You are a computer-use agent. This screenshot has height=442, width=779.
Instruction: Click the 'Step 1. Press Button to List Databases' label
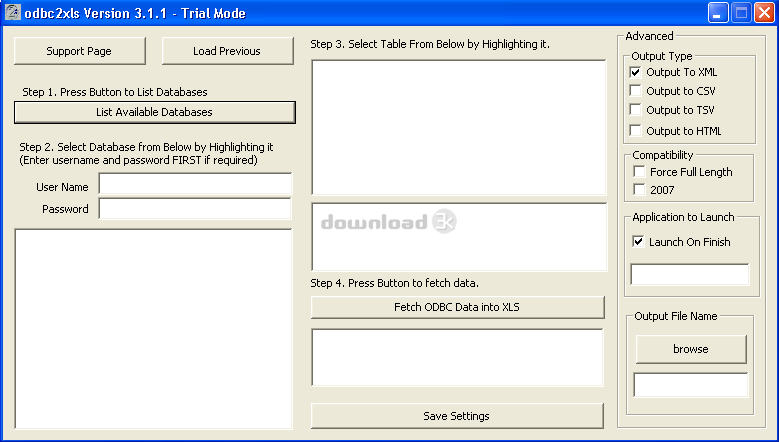click(115, 92)
